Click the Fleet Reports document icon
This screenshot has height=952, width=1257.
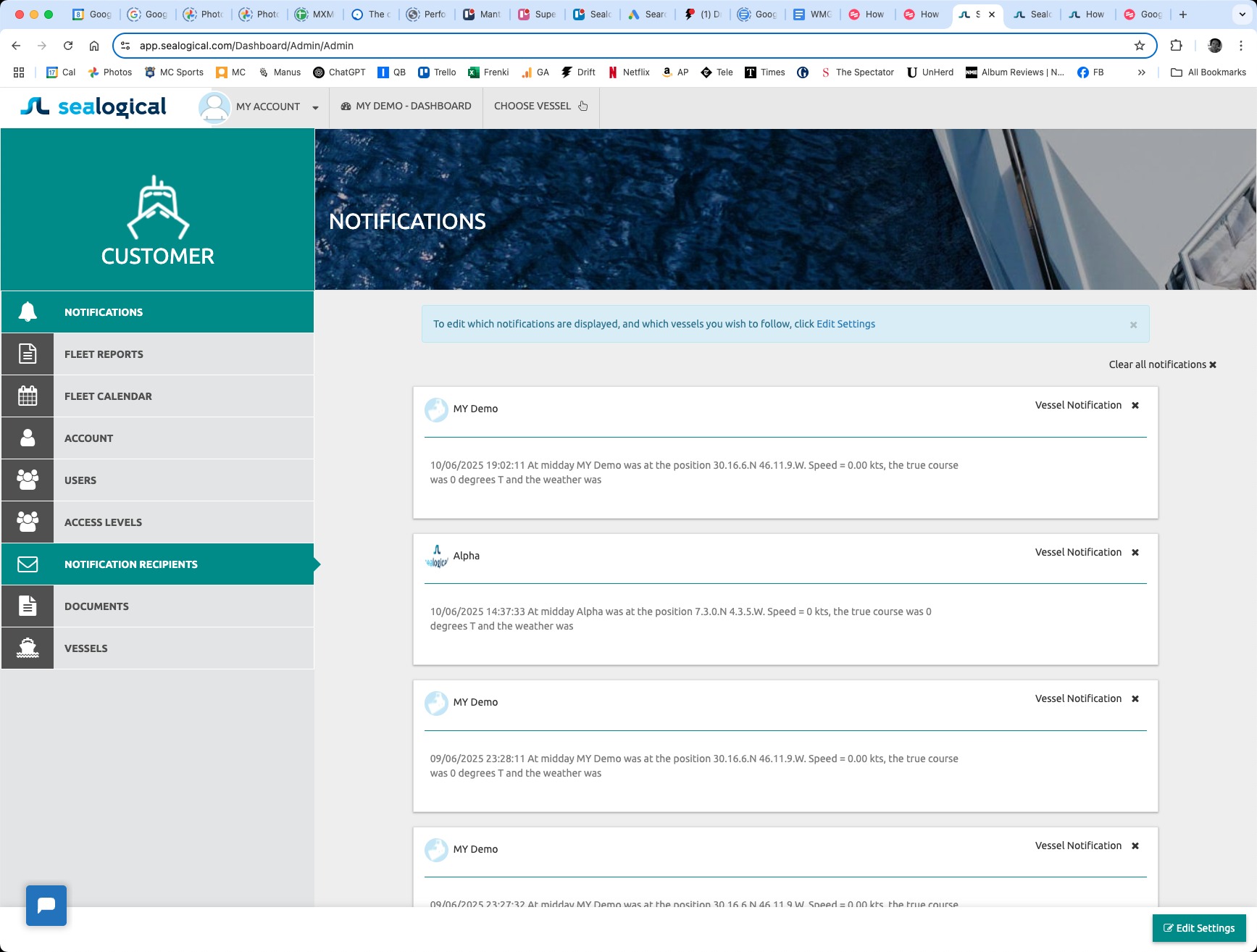pyautogui.click(x=28, y=354)
